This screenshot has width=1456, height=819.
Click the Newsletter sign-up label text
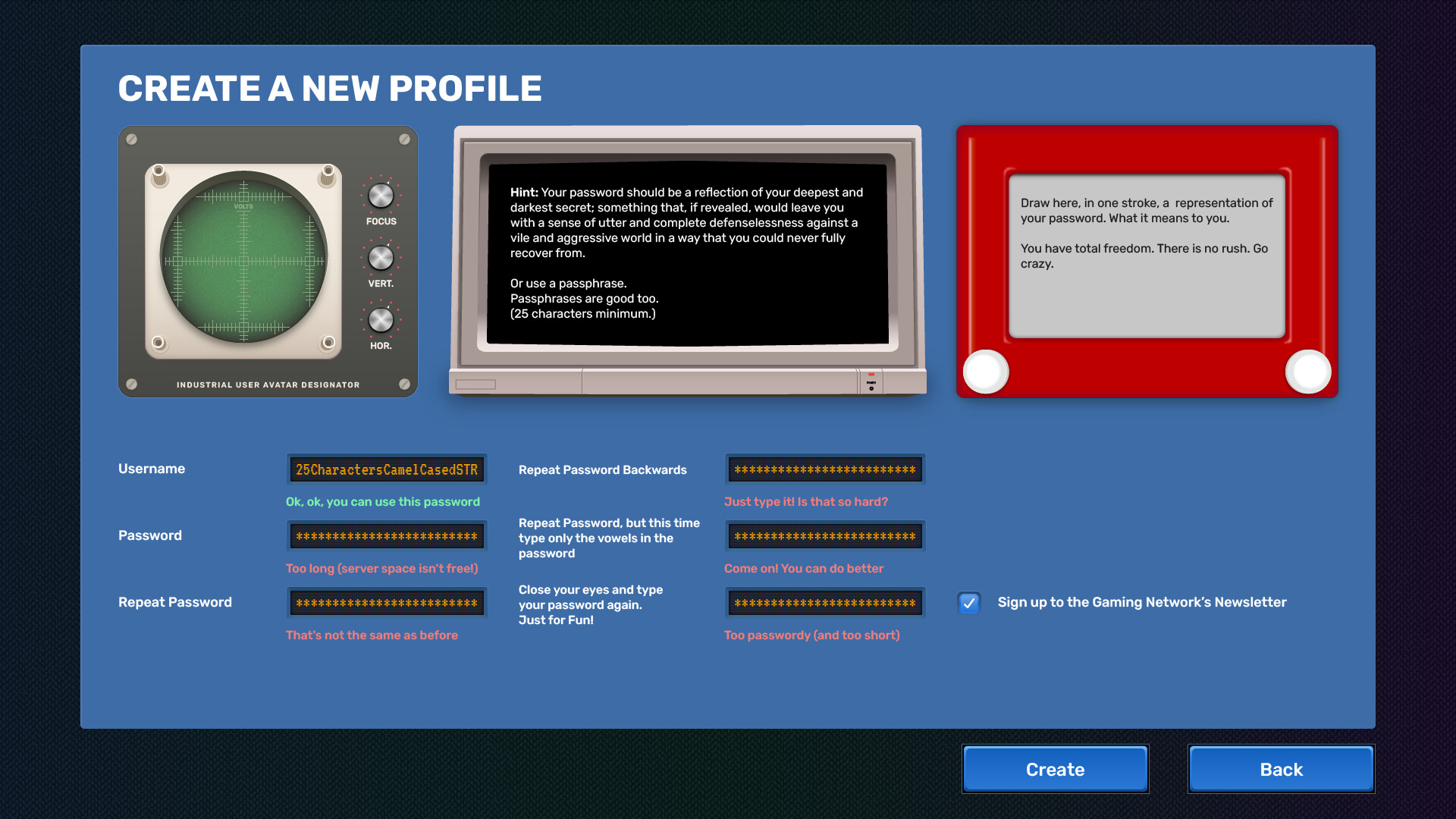tap(1142, 602)
